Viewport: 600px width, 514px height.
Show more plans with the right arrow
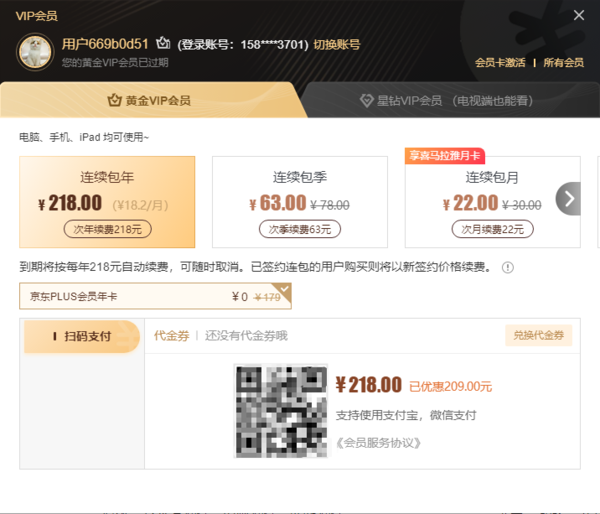pyautogui.click(x=567, y=198)
